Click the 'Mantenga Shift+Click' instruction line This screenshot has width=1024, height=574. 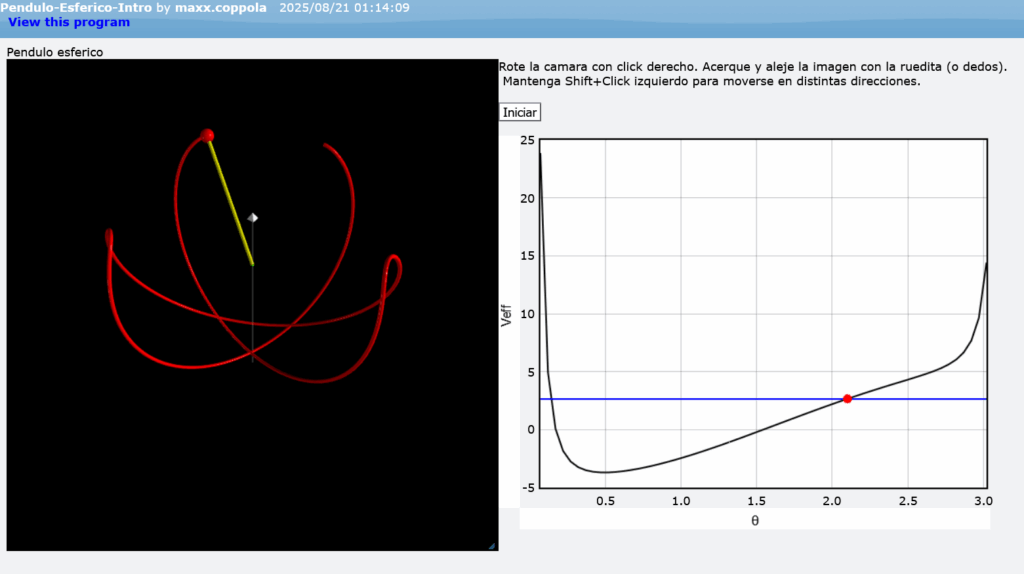711,82
